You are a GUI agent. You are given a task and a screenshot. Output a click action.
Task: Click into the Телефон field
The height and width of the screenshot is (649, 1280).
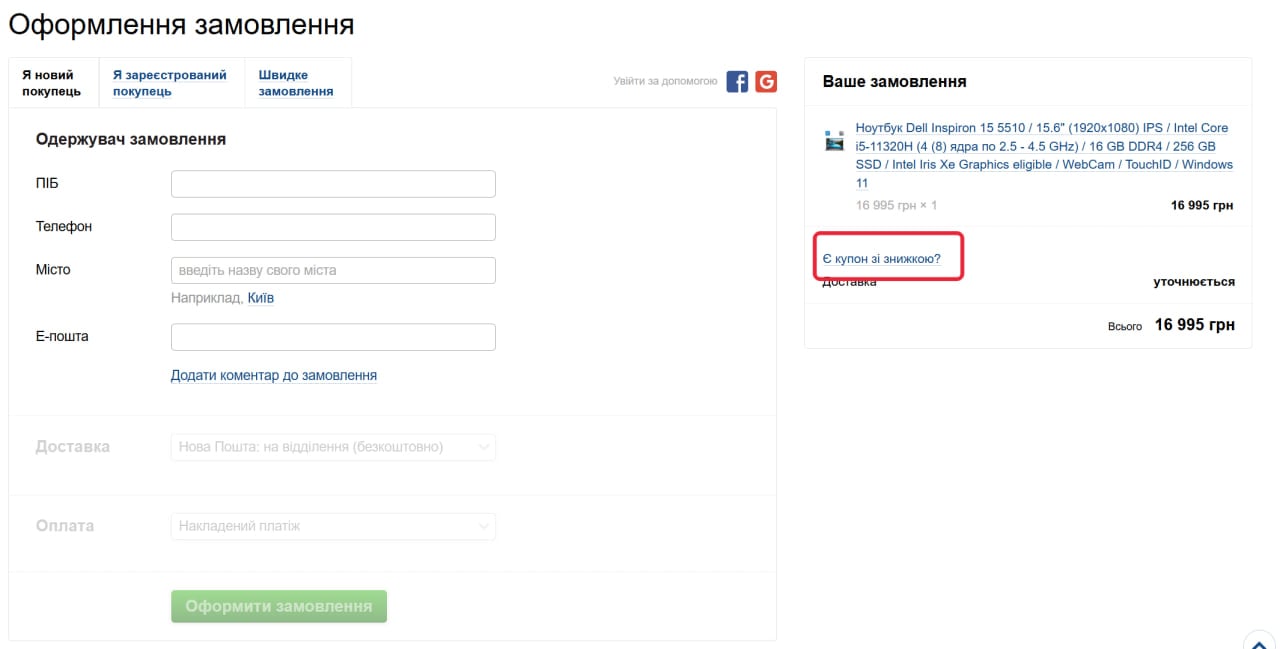click(x=333, y=227)
